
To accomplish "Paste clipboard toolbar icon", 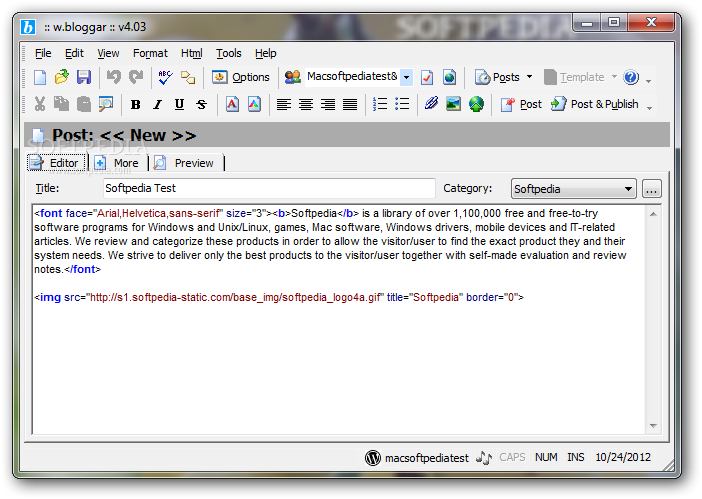I will point(84,104).
